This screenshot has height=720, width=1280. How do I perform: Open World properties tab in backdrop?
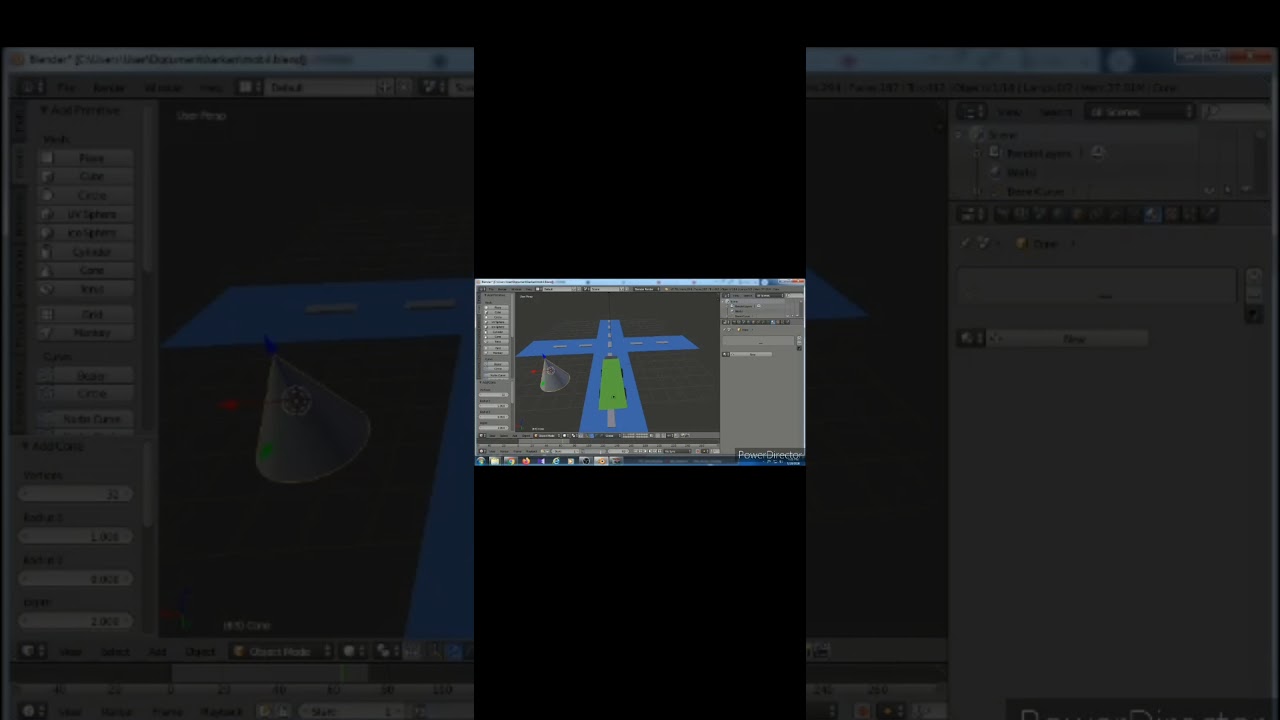pos(1058,214)
